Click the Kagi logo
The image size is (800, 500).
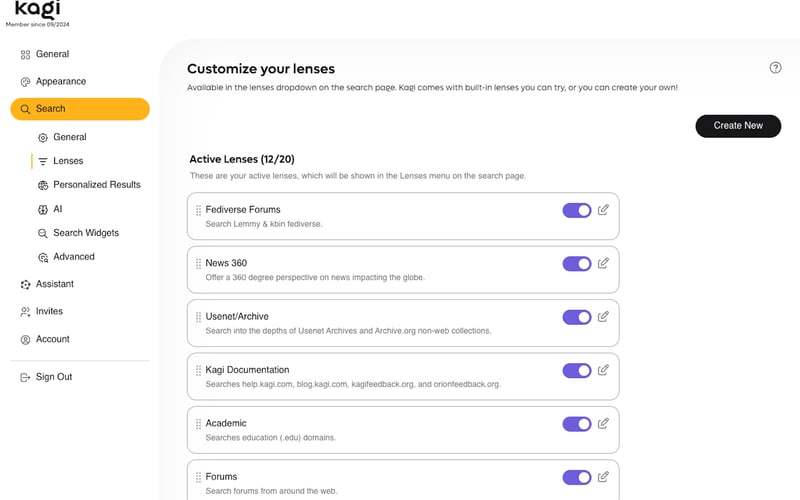[36, 10]
